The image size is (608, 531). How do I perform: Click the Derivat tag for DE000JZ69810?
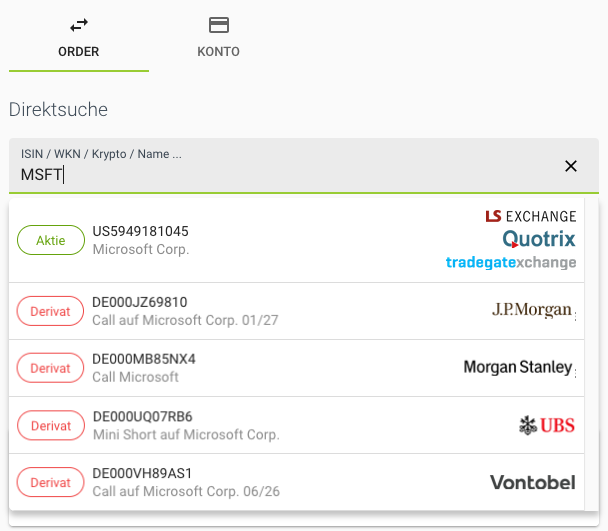coord(51,311)
